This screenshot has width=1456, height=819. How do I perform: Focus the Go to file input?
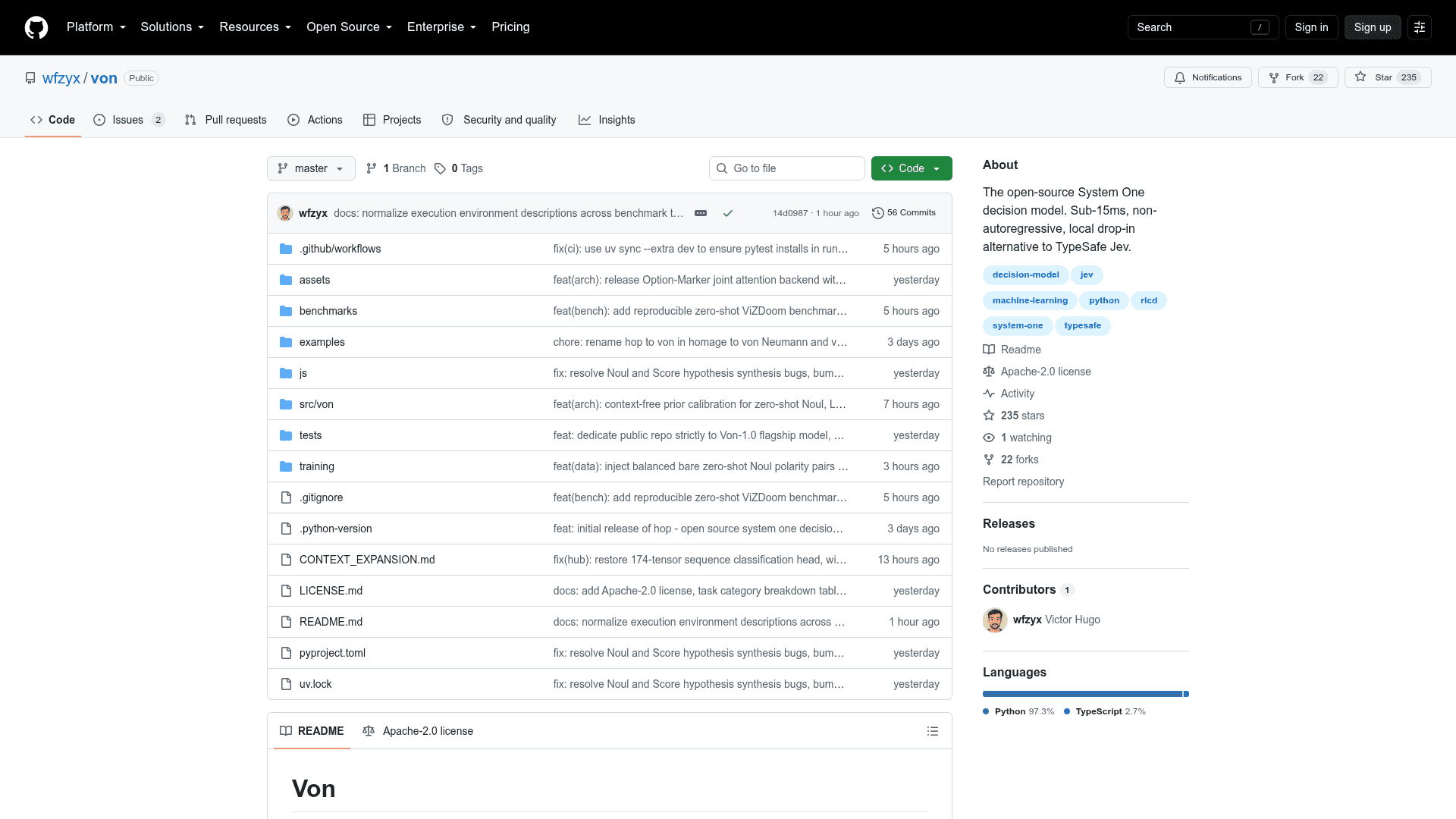tap(787, 168)
